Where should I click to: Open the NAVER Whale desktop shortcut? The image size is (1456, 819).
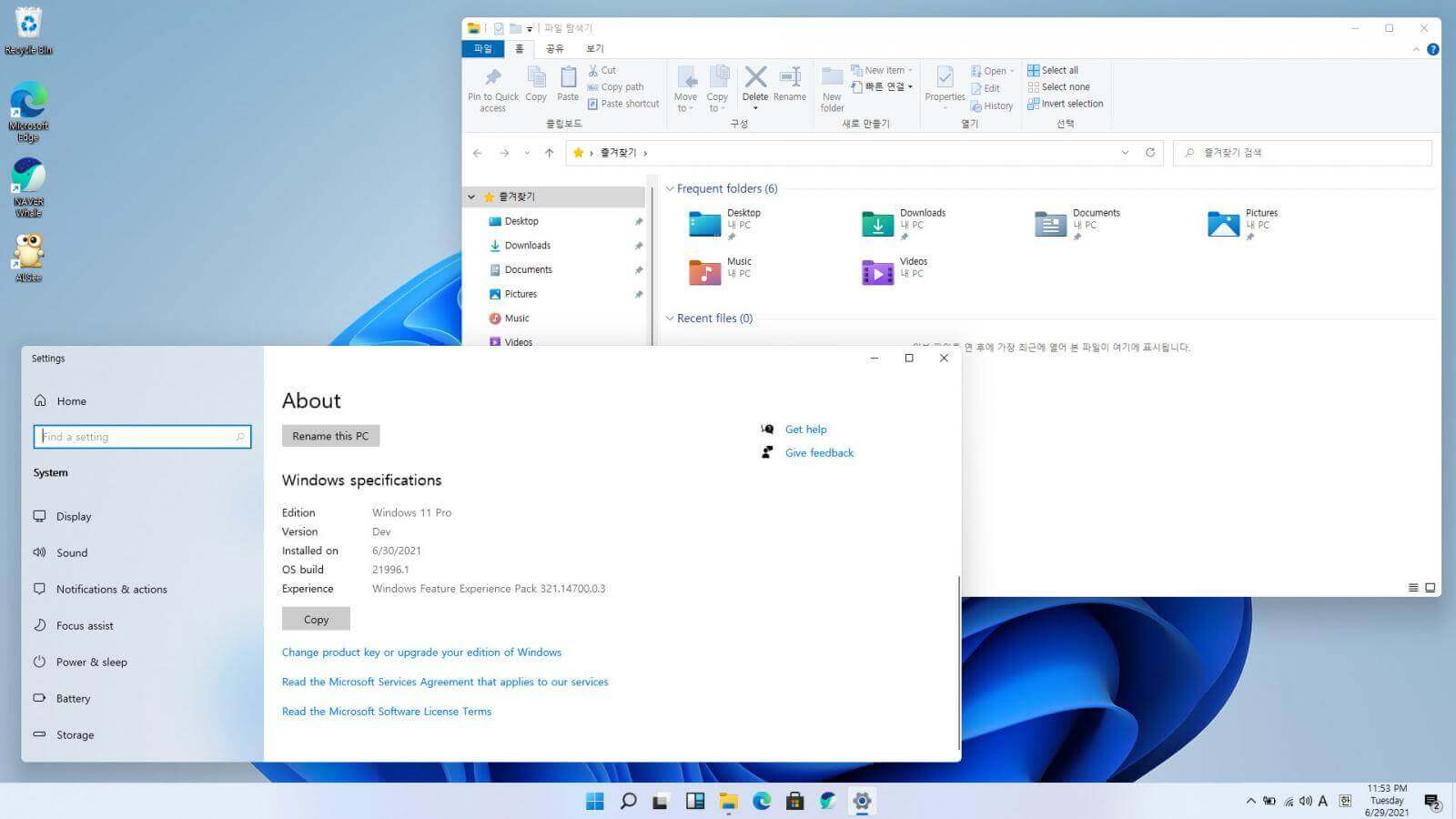(28, 187)
